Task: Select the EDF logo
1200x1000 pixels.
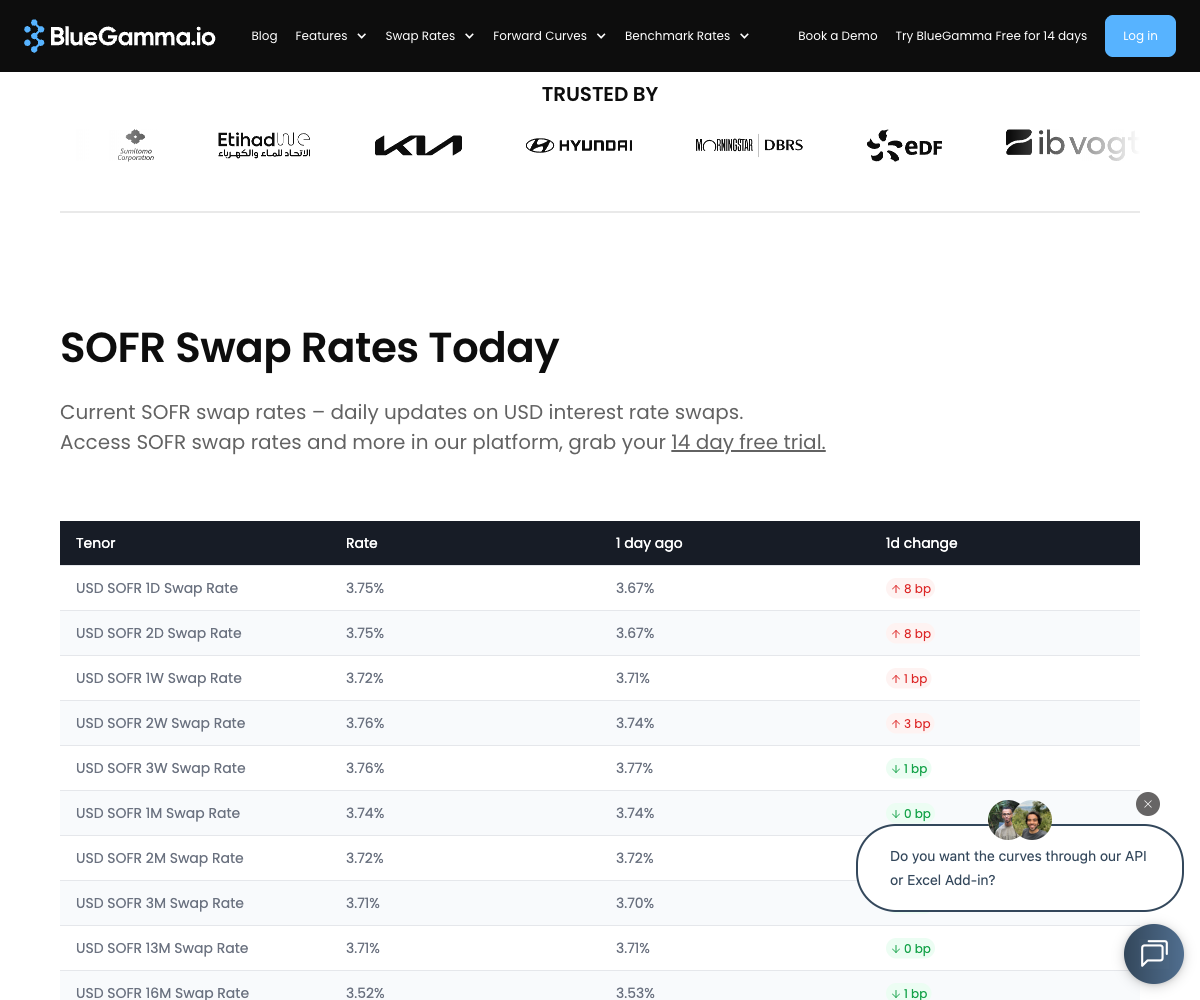Action: [x=904, y=145]
